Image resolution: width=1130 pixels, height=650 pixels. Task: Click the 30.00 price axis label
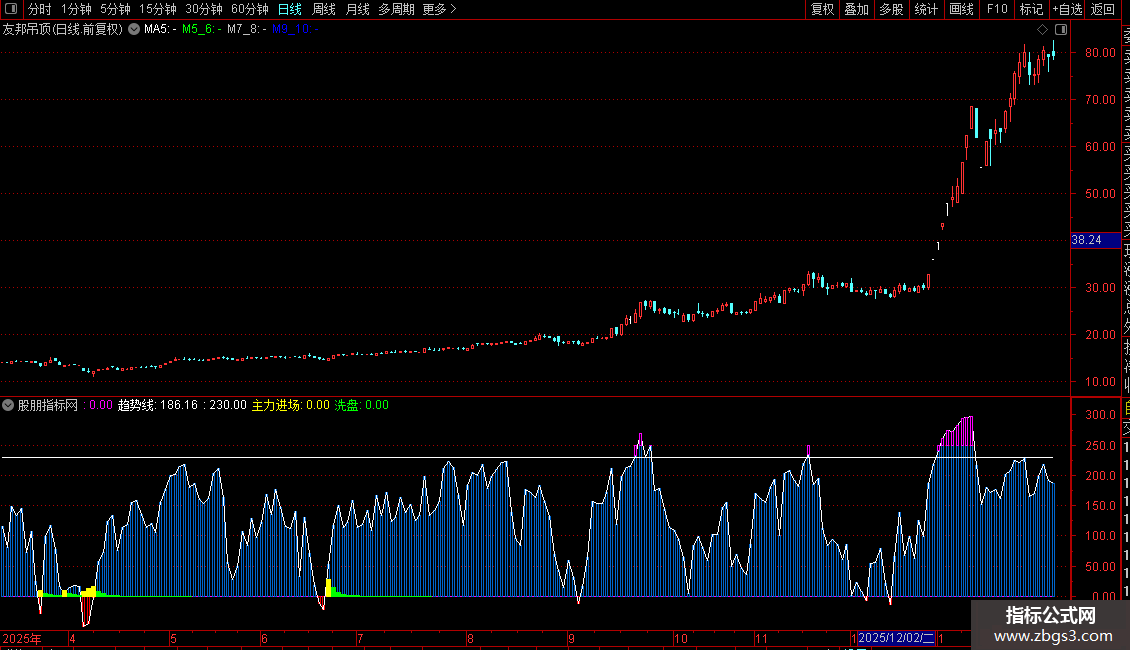pos(1100,288)
